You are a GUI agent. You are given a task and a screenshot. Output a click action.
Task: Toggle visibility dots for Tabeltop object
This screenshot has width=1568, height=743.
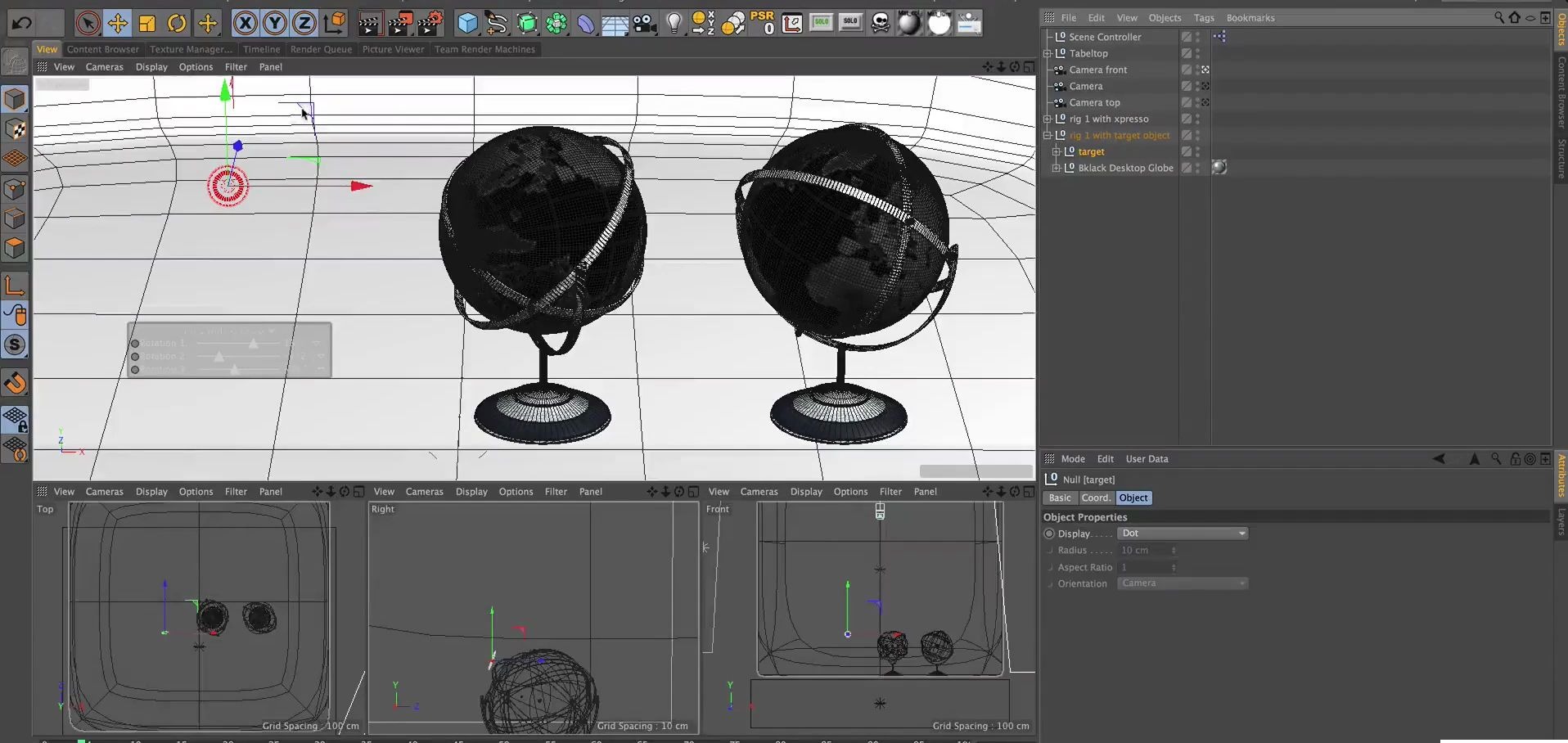1197,53
